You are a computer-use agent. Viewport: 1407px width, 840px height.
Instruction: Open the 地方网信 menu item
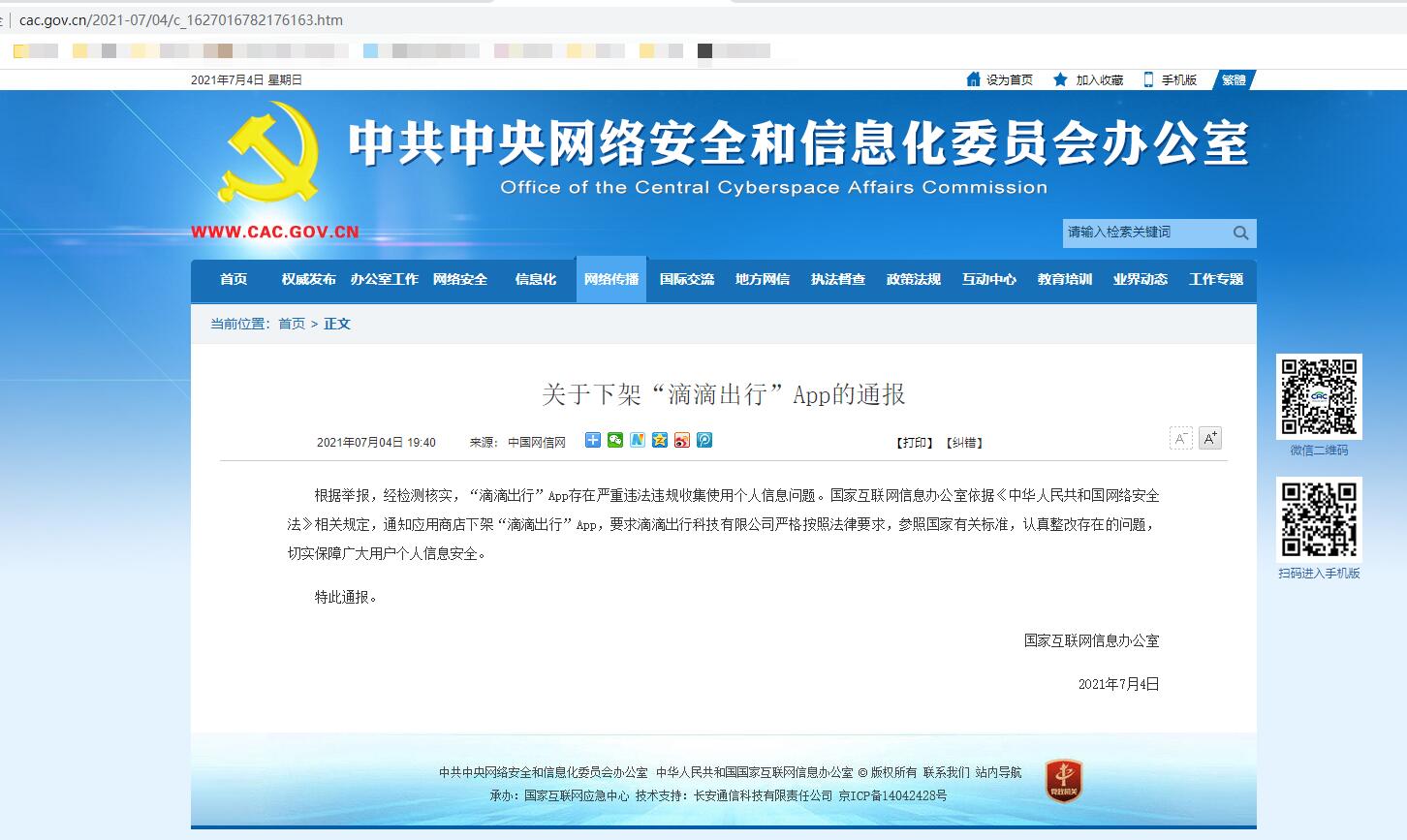[x=763, y=279]
